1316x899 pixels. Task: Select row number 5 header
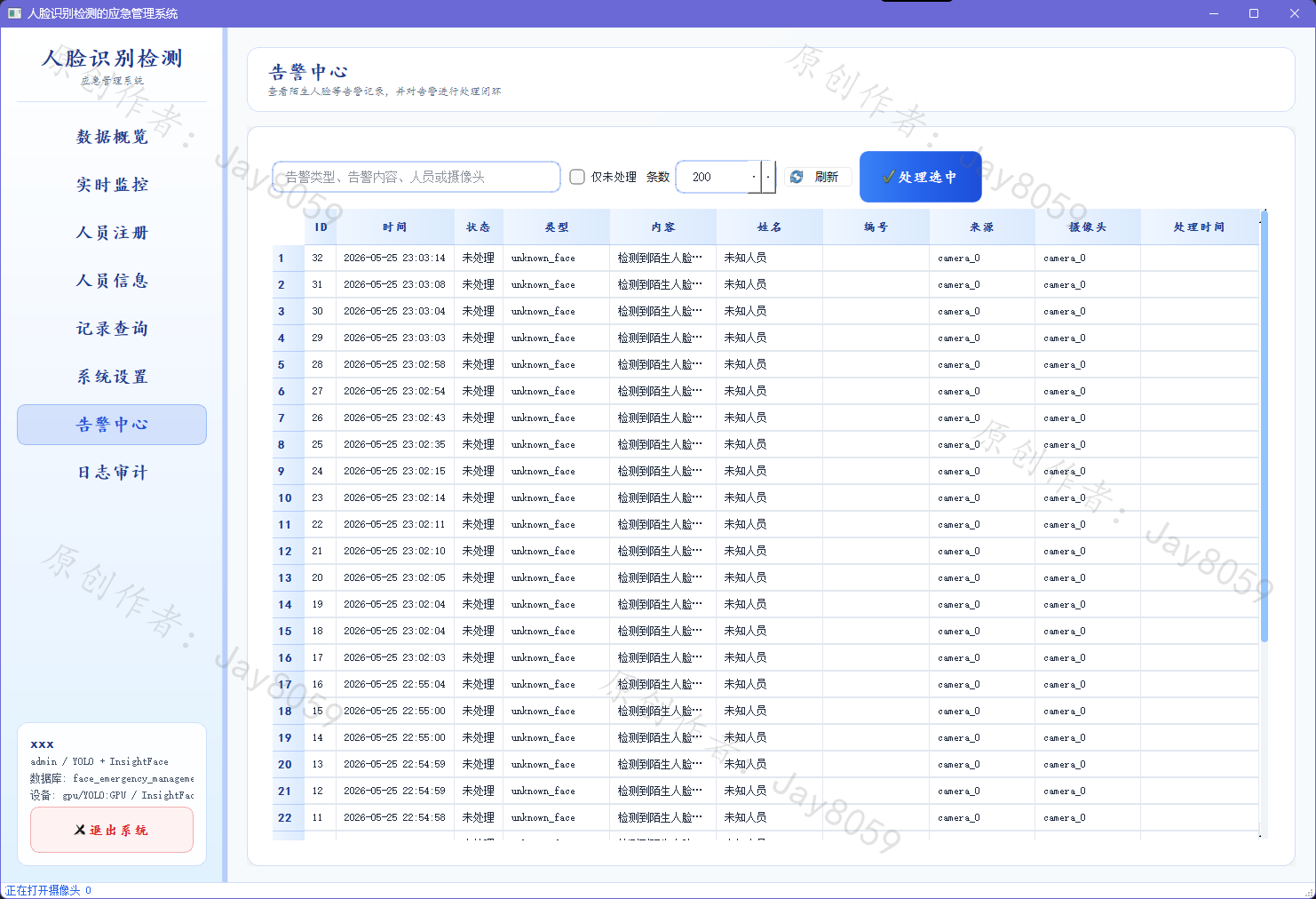[x=289, y=365]
